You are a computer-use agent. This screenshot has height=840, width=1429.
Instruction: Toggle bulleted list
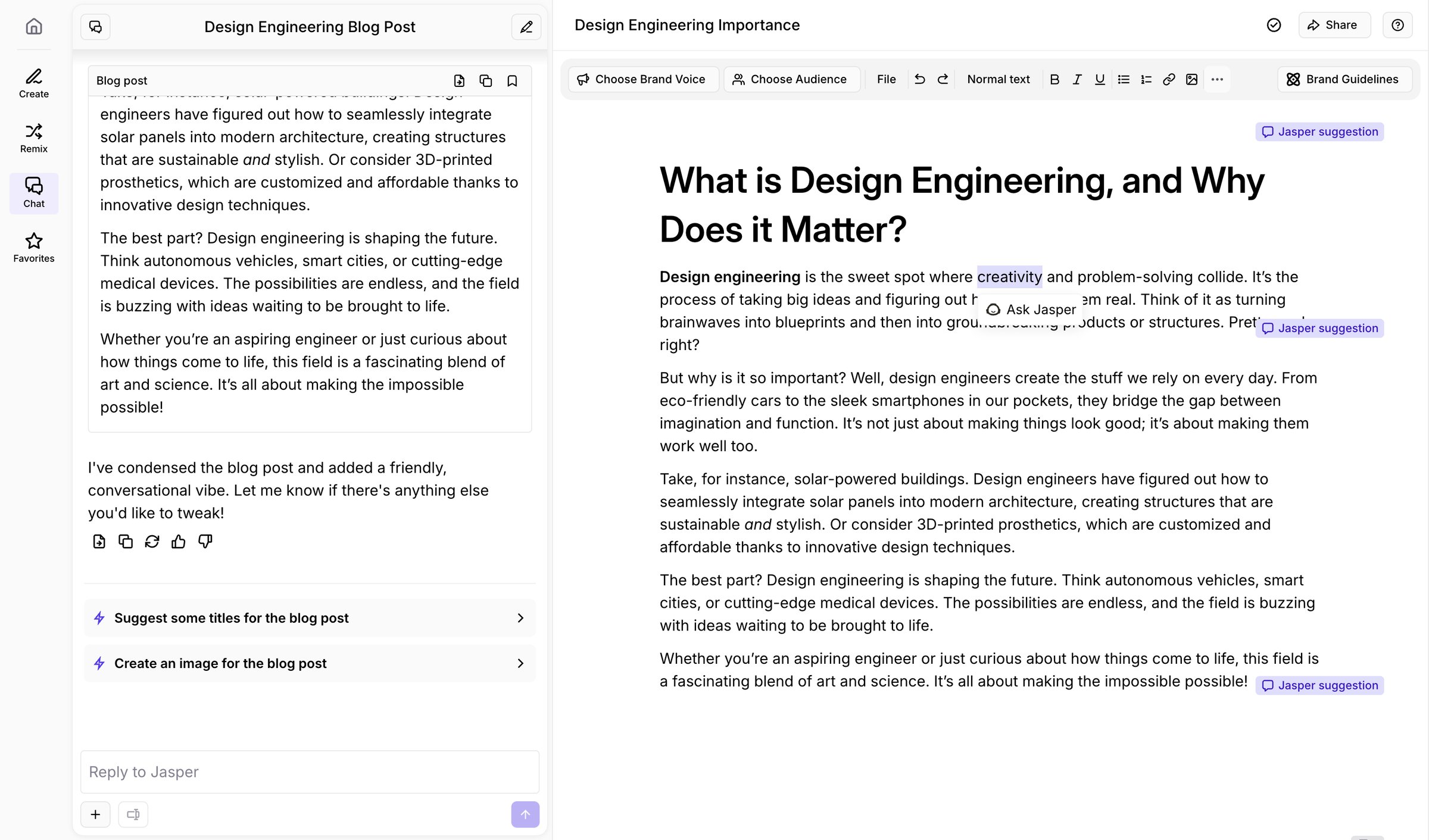1124,79
